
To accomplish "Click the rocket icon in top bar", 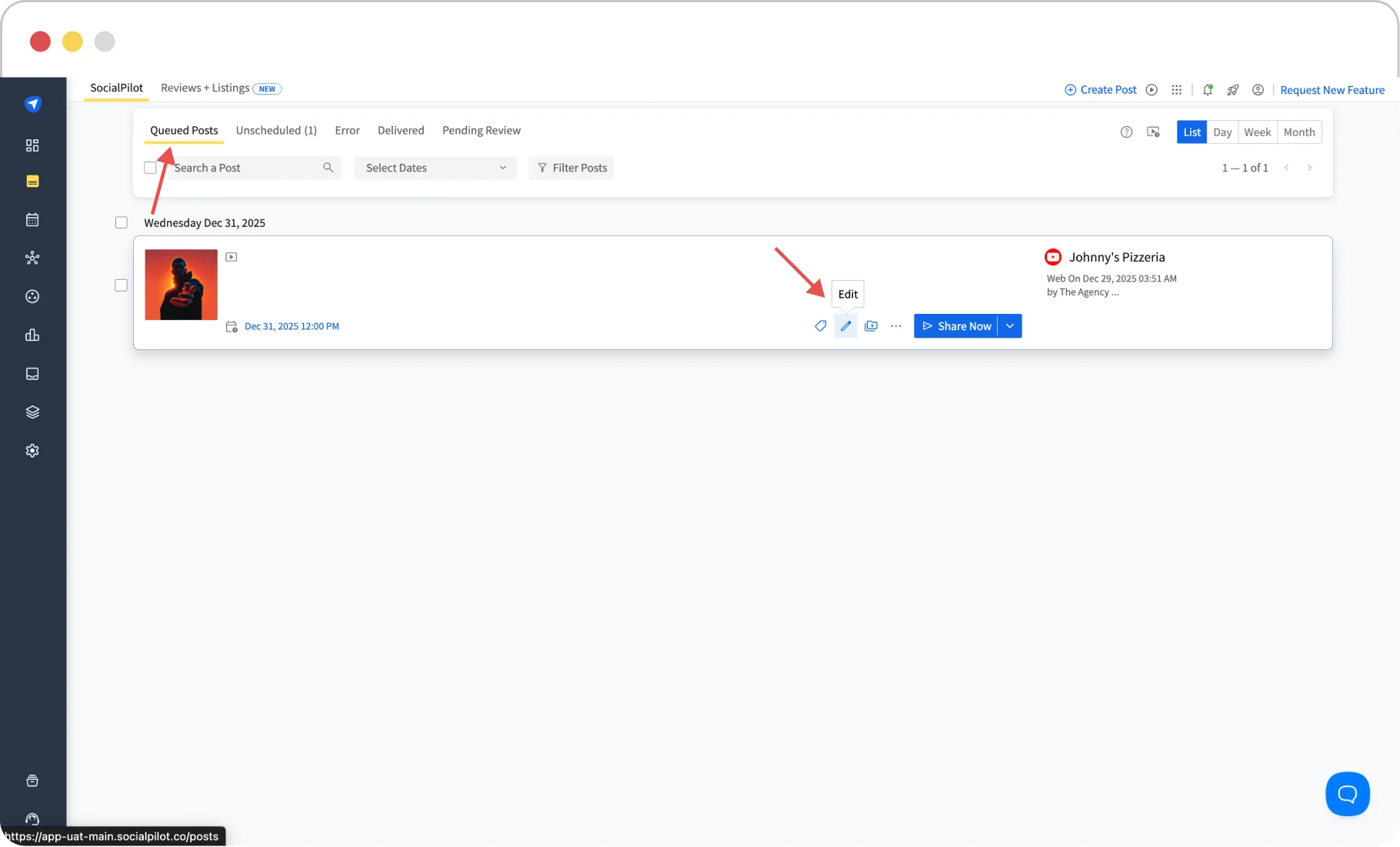I will coord(1233,90).
